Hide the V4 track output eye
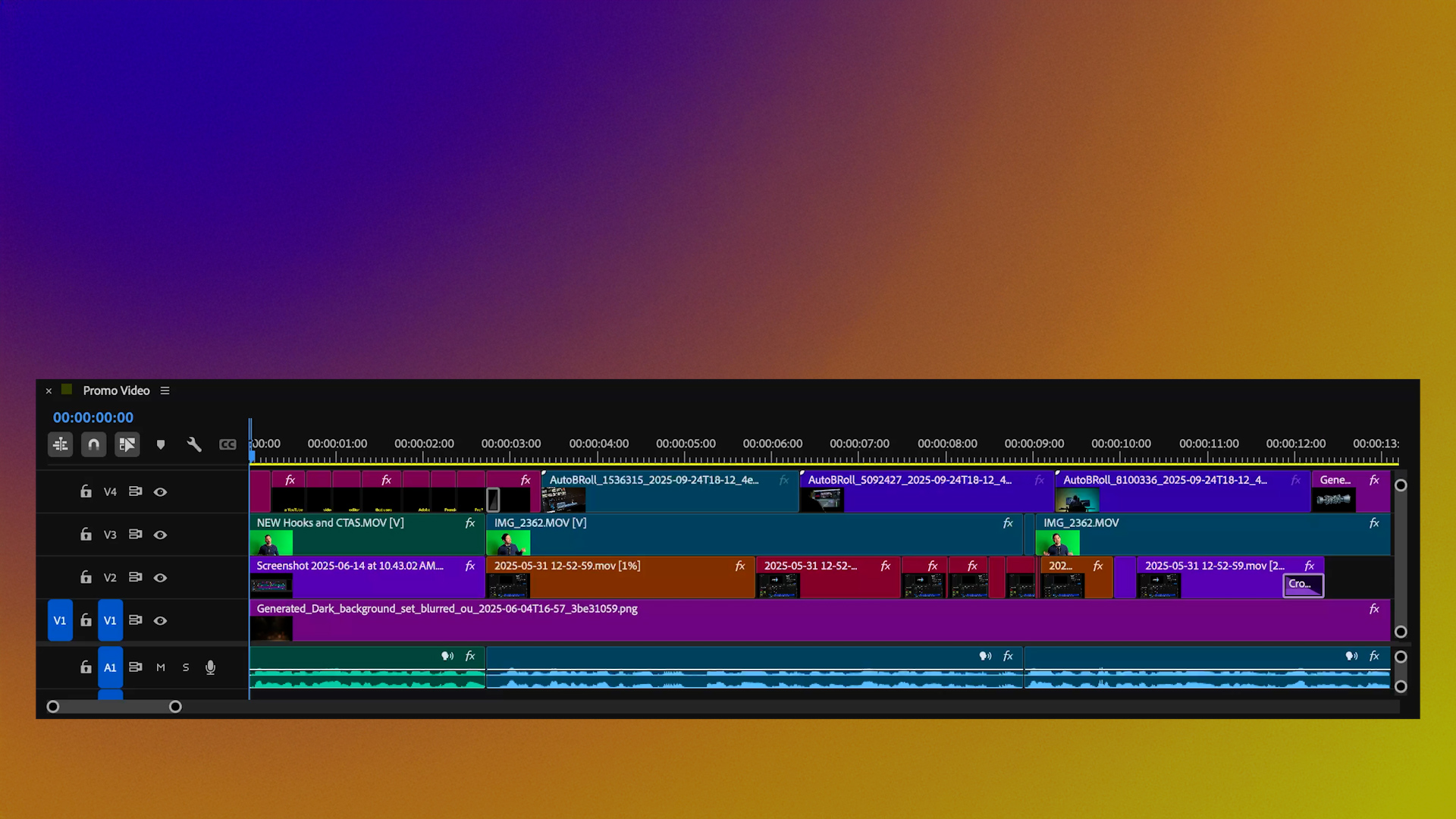The width and height of the screenshot is (1456, 819). pyautogui.click(x=160, y=492)
